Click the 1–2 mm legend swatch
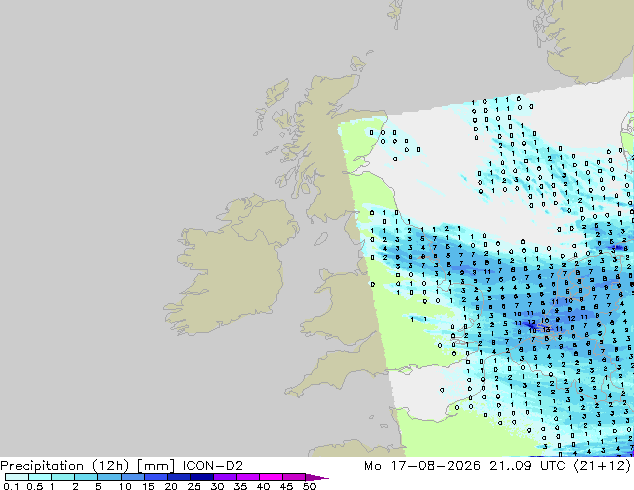The height and width of the screenshot is (490, 634). click(x=63, y=477)
